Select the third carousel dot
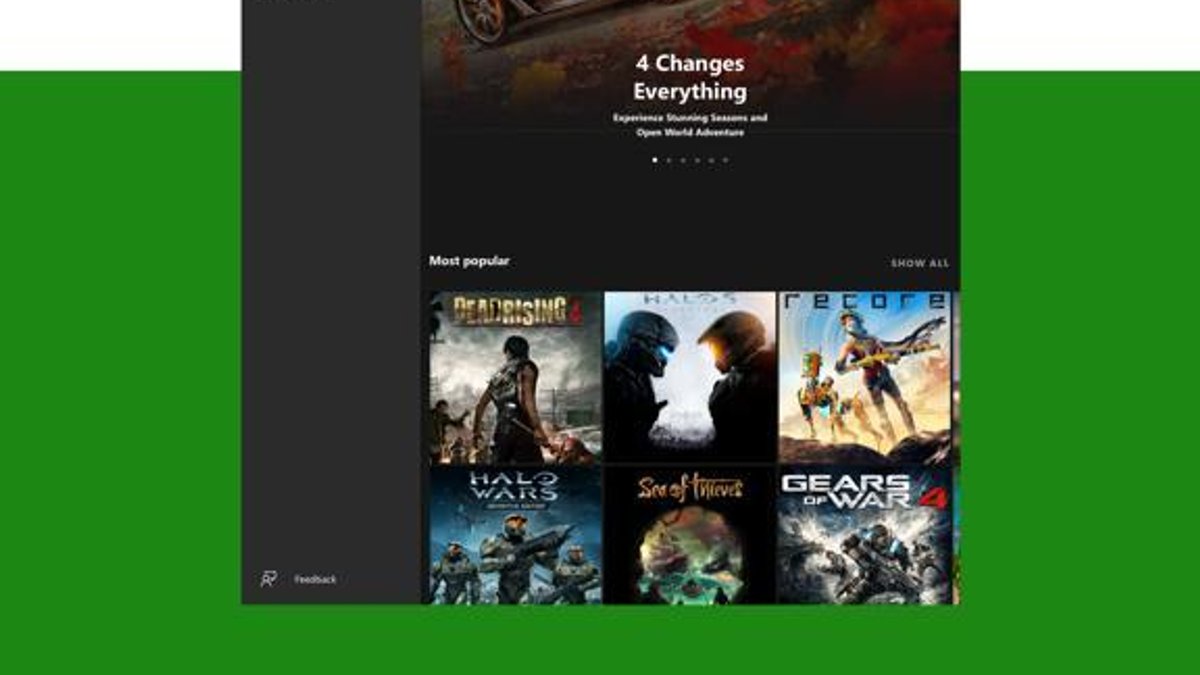Screen dimensions: 1200x675 click(682, 161)
